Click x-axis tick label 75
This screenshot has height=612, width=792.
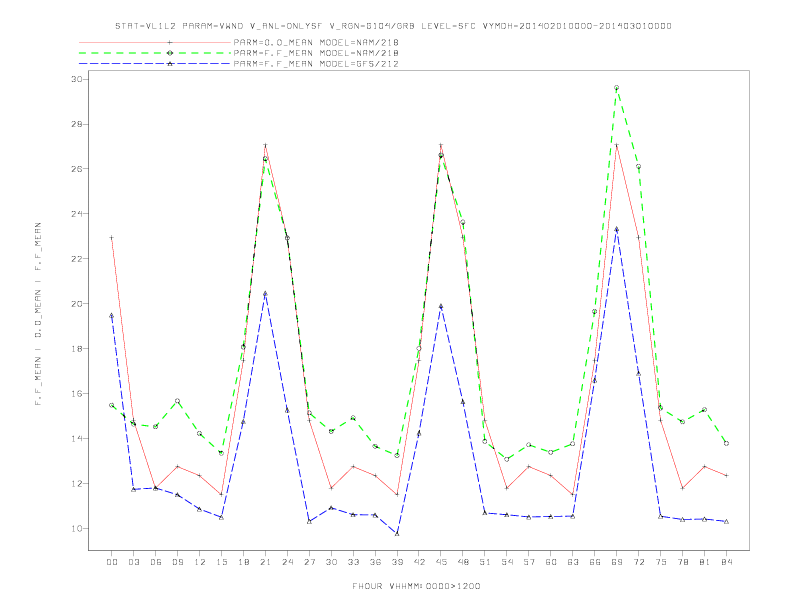(661, 562)
